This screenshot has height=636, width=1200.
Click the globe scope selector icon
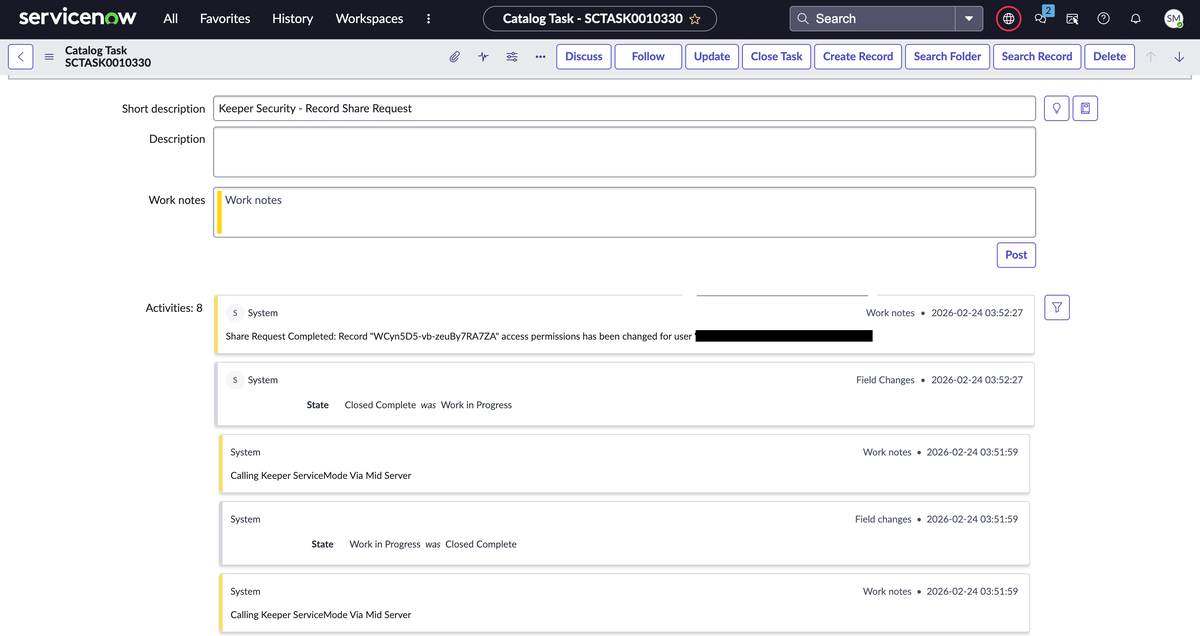pos(1008,18)
